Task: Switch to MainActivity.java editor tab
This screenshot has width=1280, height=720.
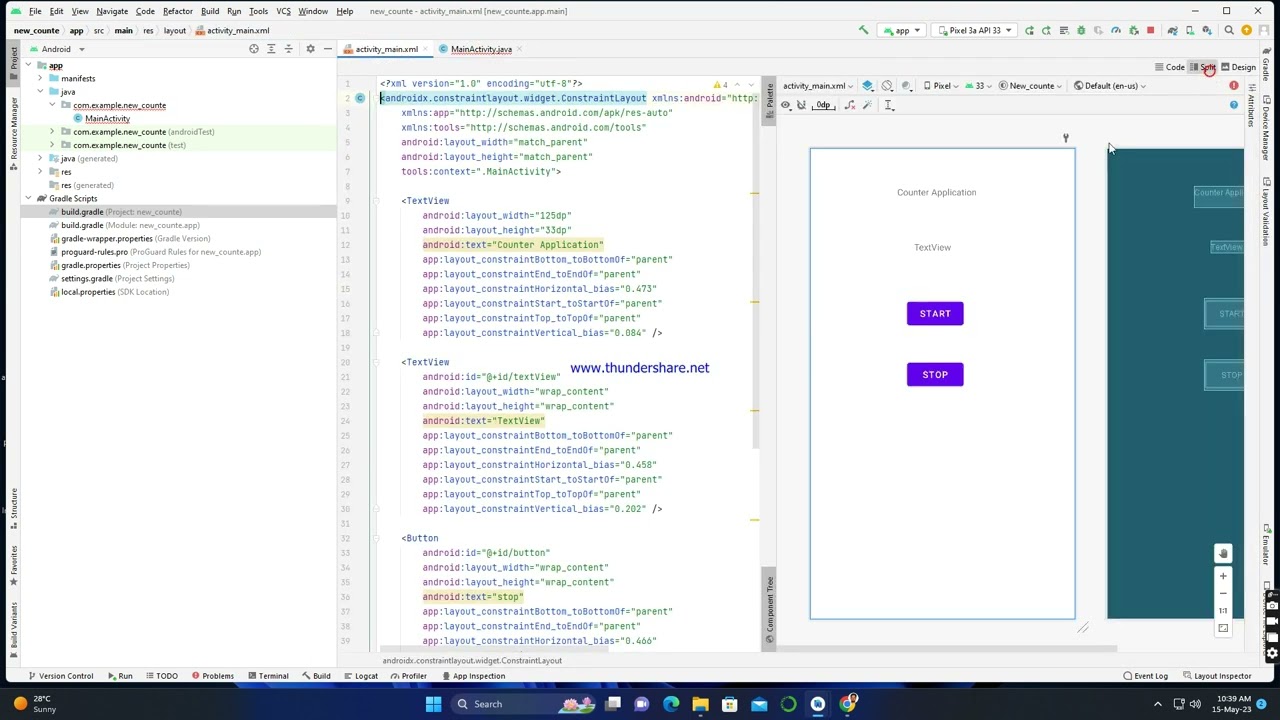Action: [x=481, y=49]
